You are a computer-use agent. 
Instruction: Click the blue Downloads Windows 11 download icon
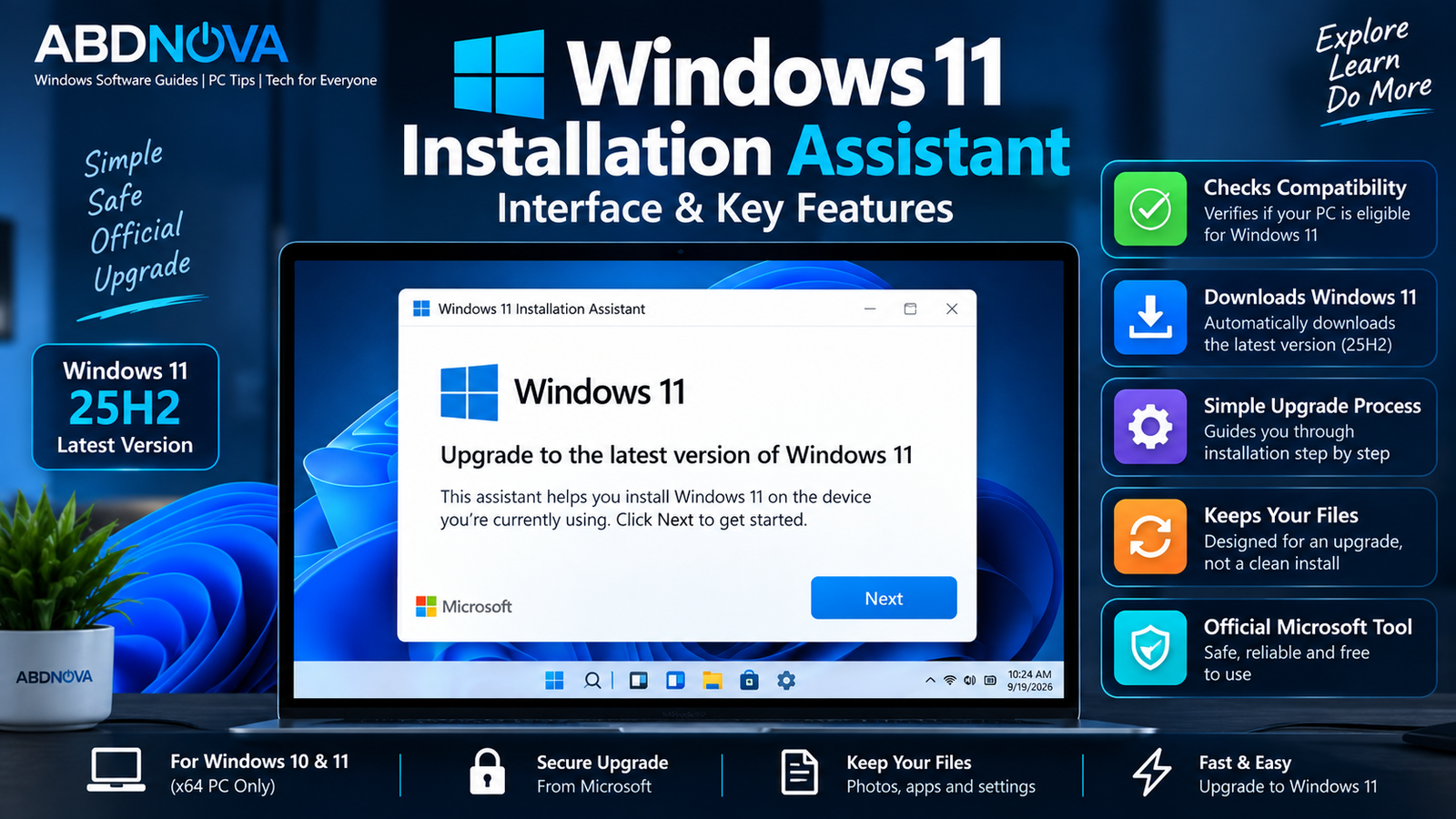coord(1150,318)
